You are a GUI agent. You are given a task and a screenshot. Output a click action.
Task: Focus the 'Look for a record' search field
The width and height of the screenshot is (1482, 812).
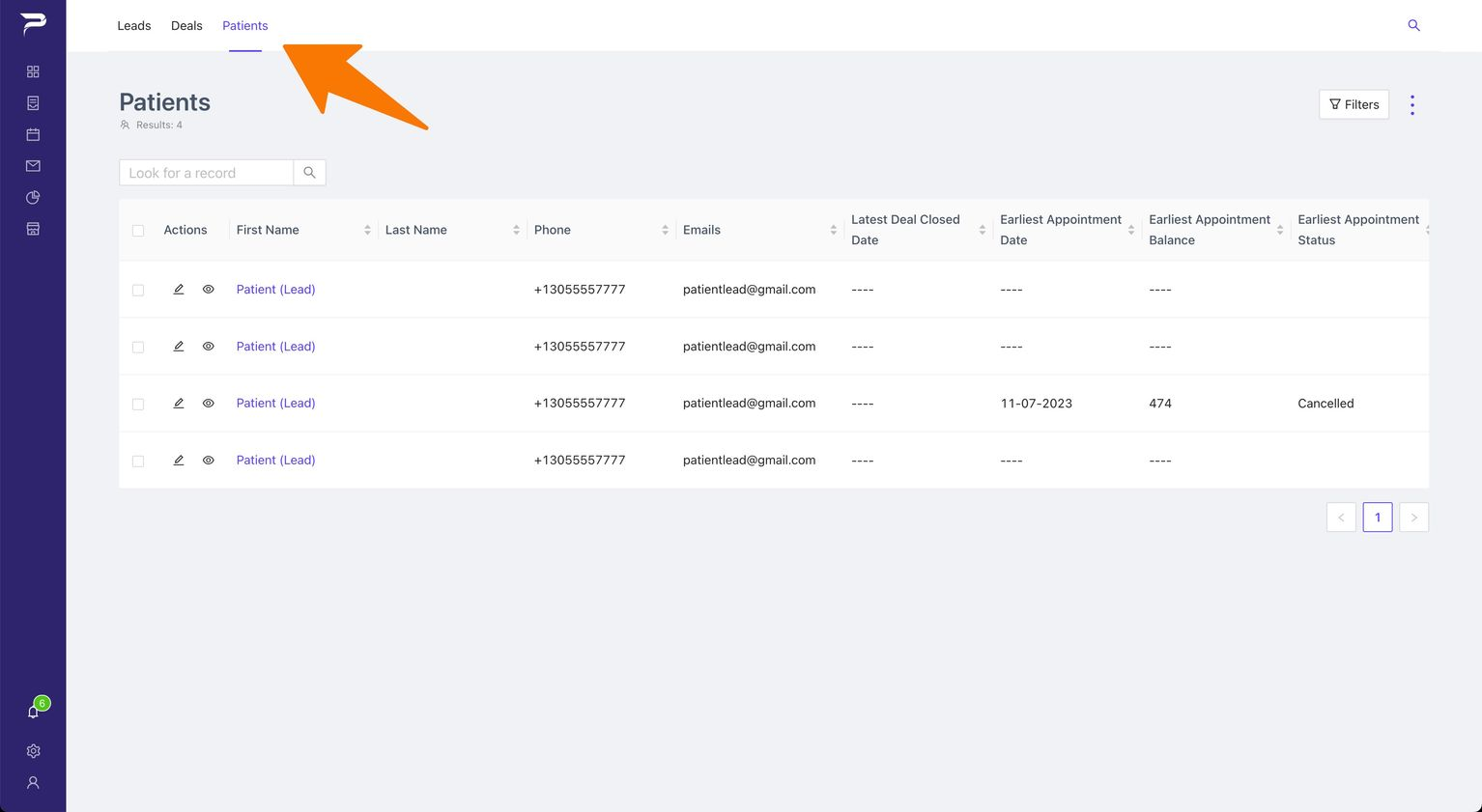coord(206,173)
